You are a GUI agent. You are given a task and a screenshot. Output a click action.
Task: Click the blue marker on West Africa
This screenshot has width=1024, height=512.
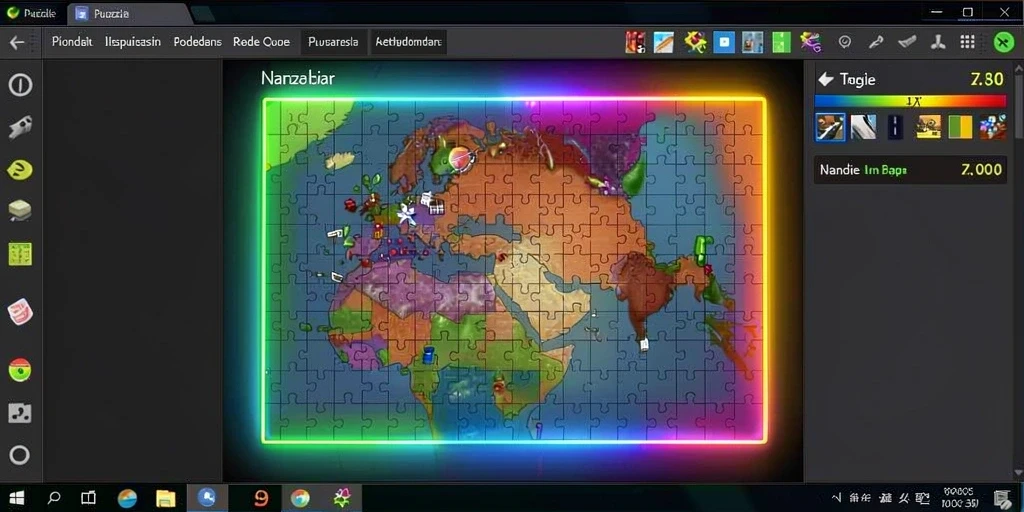pos(428,355)
